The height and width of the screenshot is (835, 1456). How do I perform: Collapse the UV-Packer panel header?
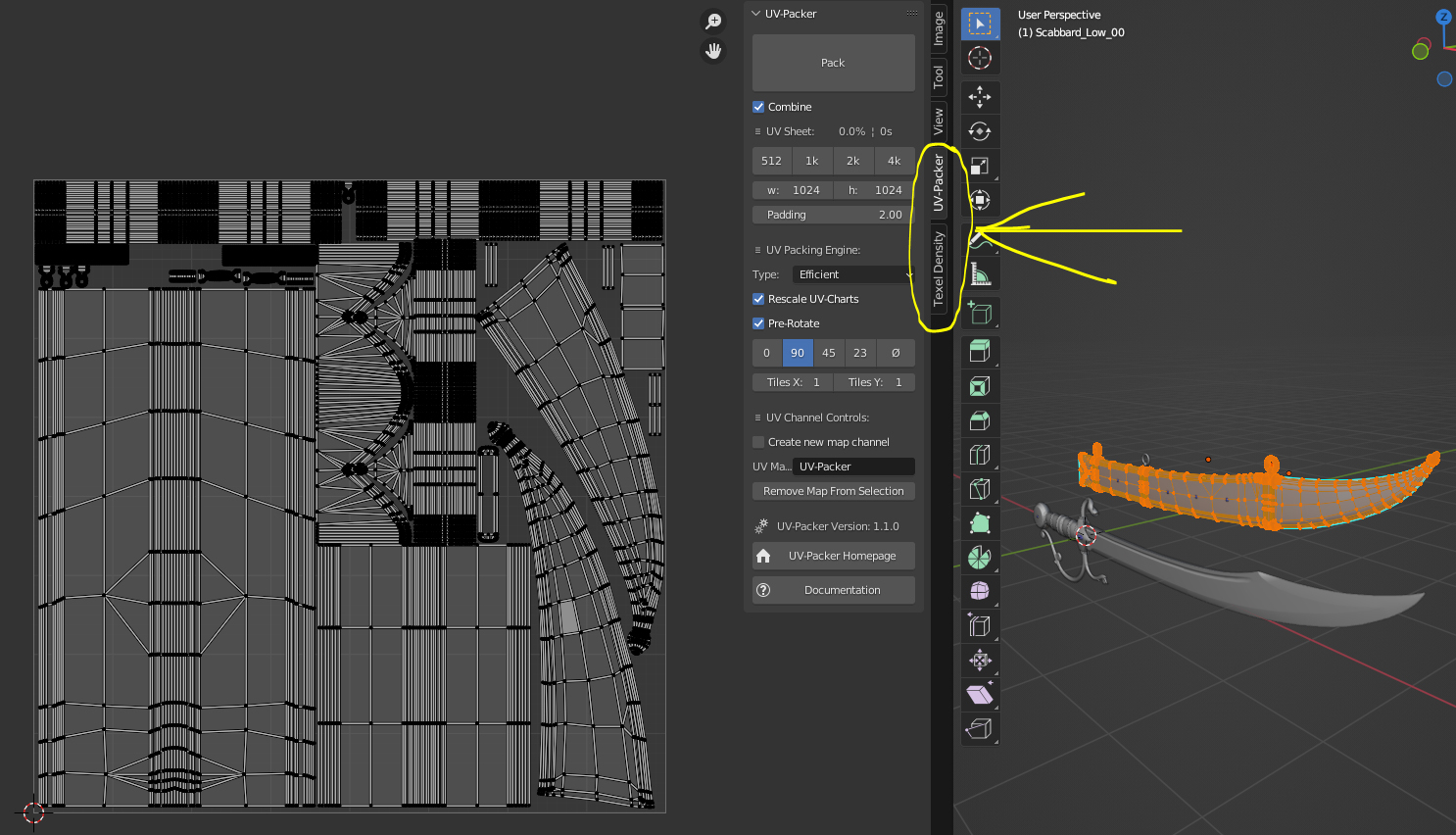click(x=790, y=14)
